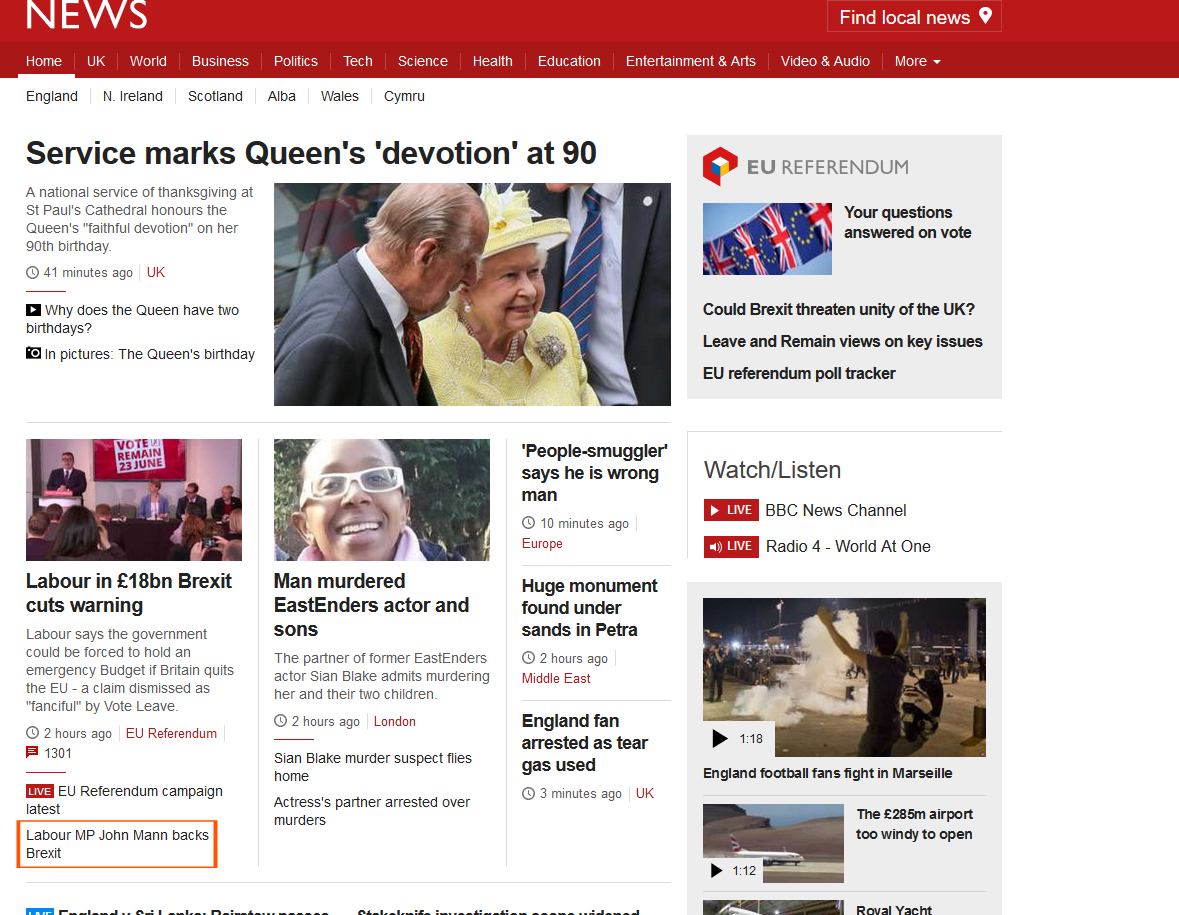The image size is (1179, 915).
Task: Open the Science section
Action: tap(423, 61)
